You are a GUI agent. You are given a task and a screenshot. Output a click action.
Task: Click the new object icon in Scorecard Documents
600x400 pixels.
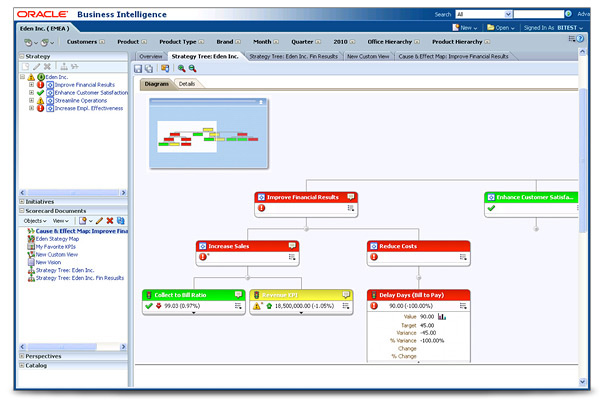(83, 220)
